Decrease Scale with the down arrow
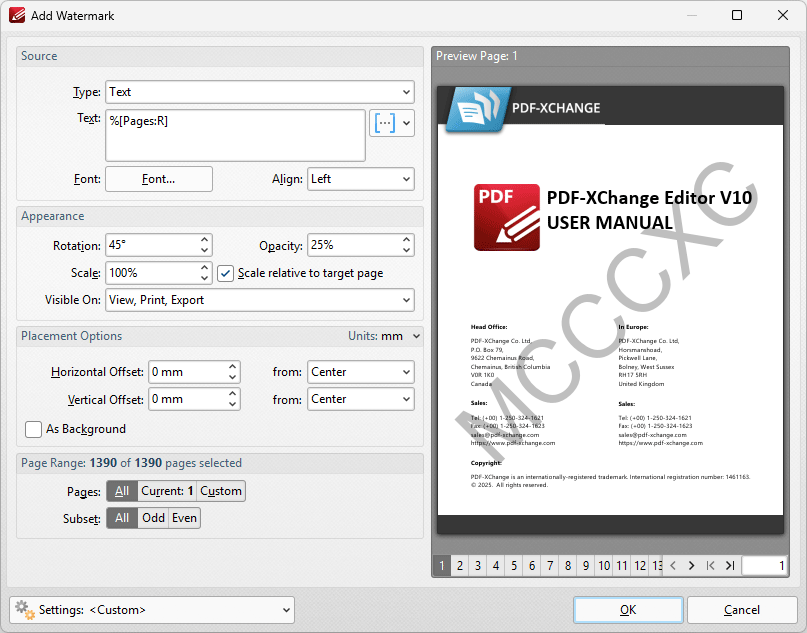Image resolution: width=807 pixels, height=633 pixels. pos(204,278)
